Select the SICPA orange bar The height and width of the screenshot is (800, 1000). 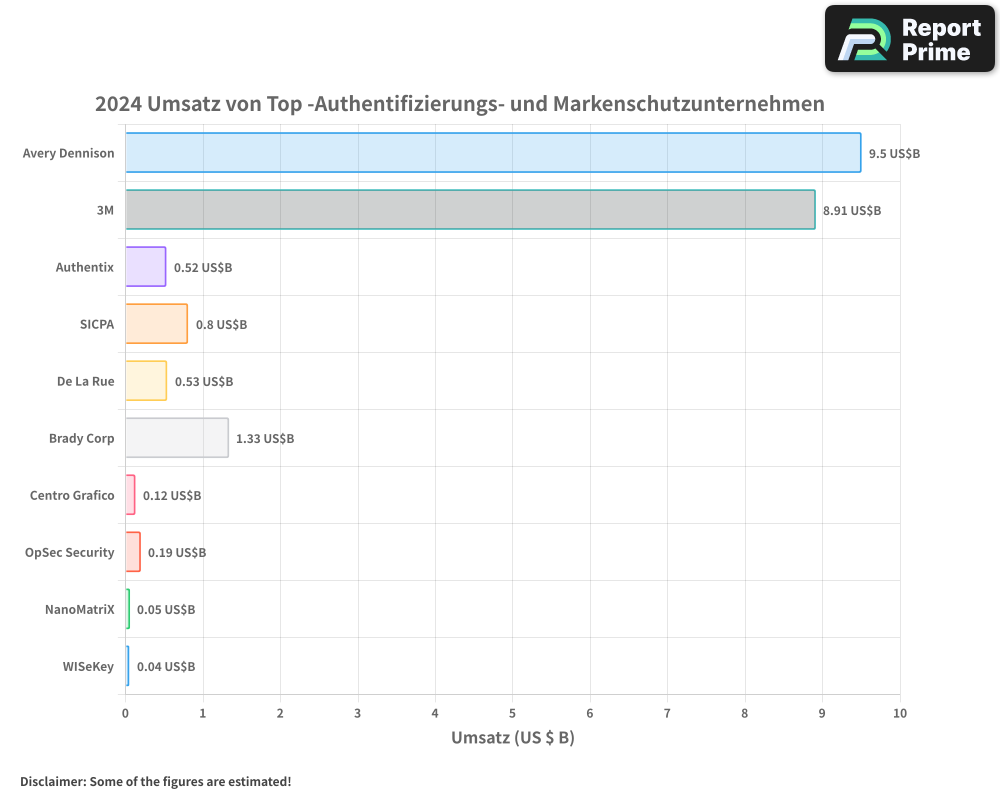pos(155,324)
